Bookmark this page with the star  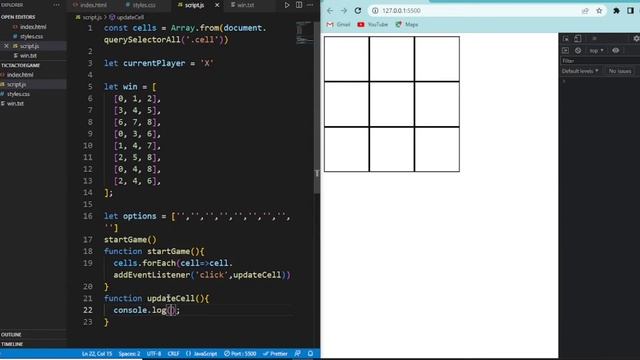pos(599,11)
